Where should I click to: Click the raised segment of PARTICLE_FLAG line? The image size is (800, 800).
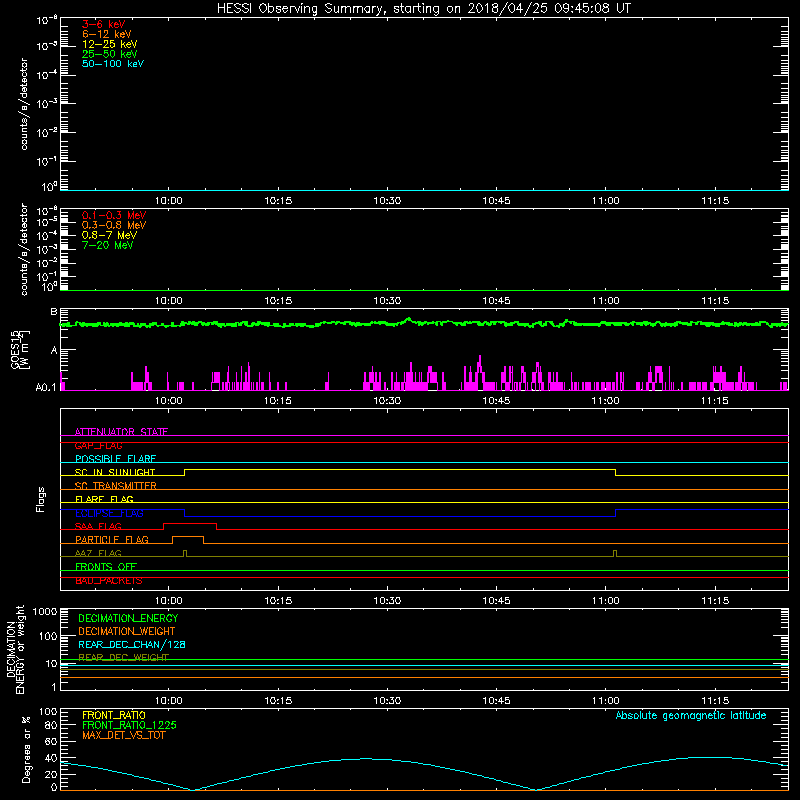[188, 537]
